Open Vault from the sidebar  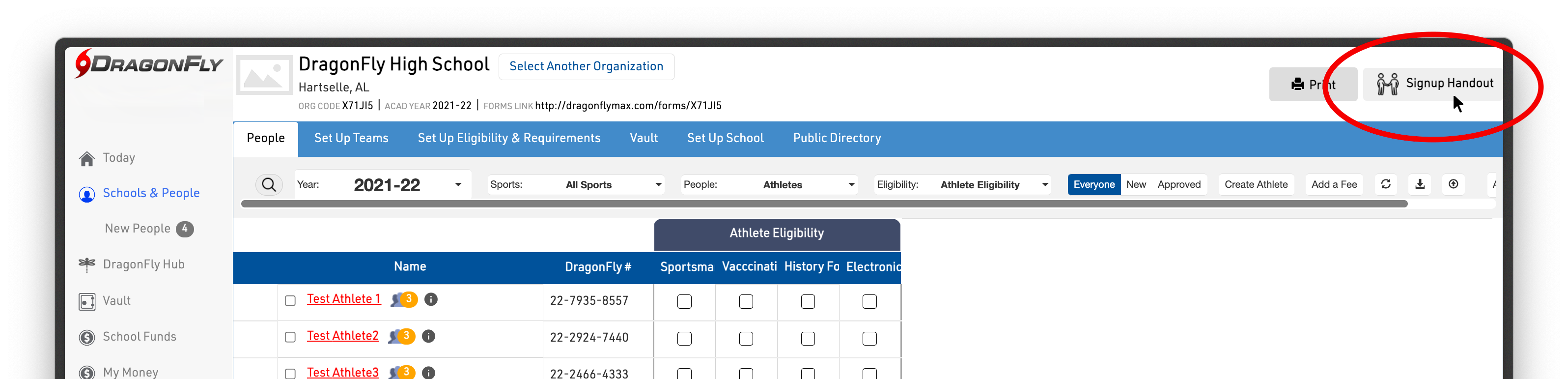pyautogui.click(x=115, y=301)
